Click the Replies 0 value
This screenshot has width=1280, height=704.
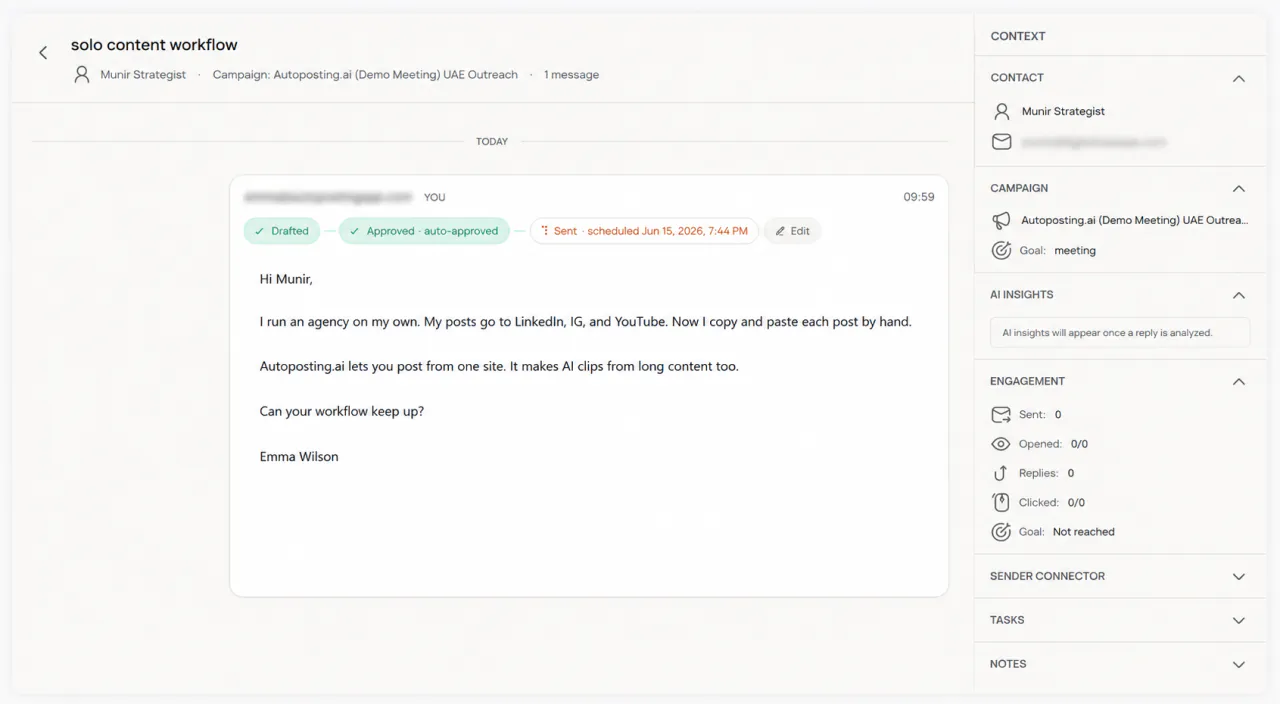[1071, 473]
